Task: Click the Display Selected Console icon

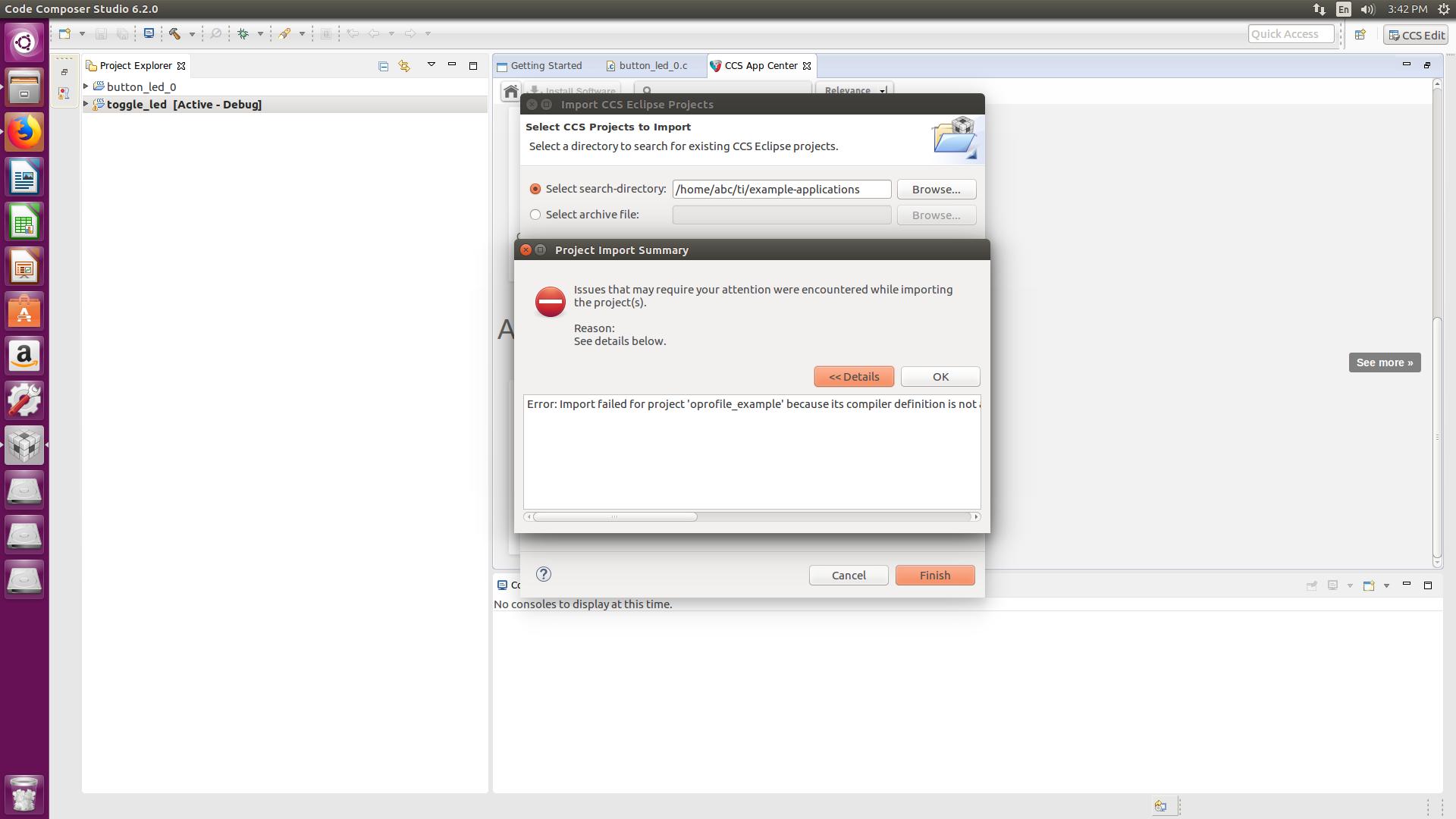Action: pyautogui.click(x=1332, y=585)
